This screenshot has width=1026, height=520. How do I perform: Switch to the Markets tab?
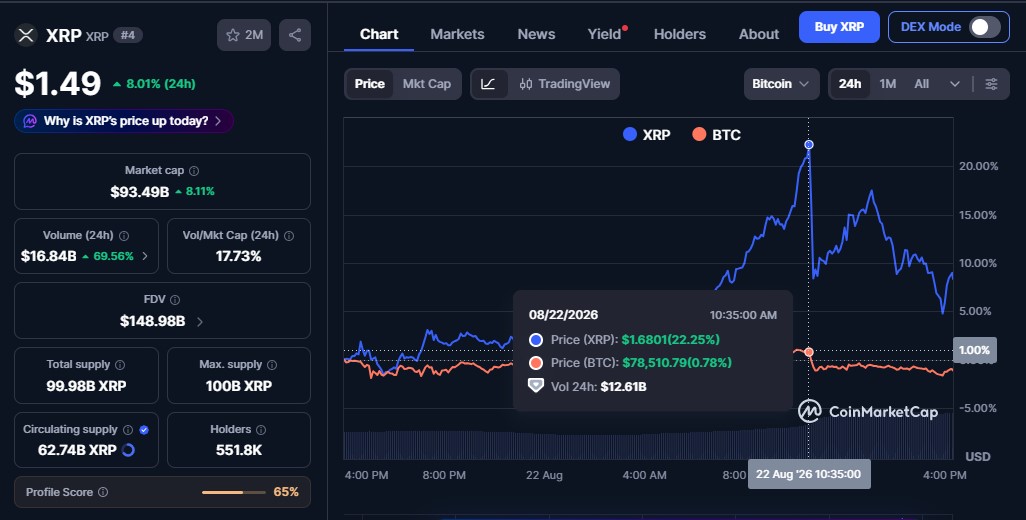pyautogui.click(x=457, y=34)
